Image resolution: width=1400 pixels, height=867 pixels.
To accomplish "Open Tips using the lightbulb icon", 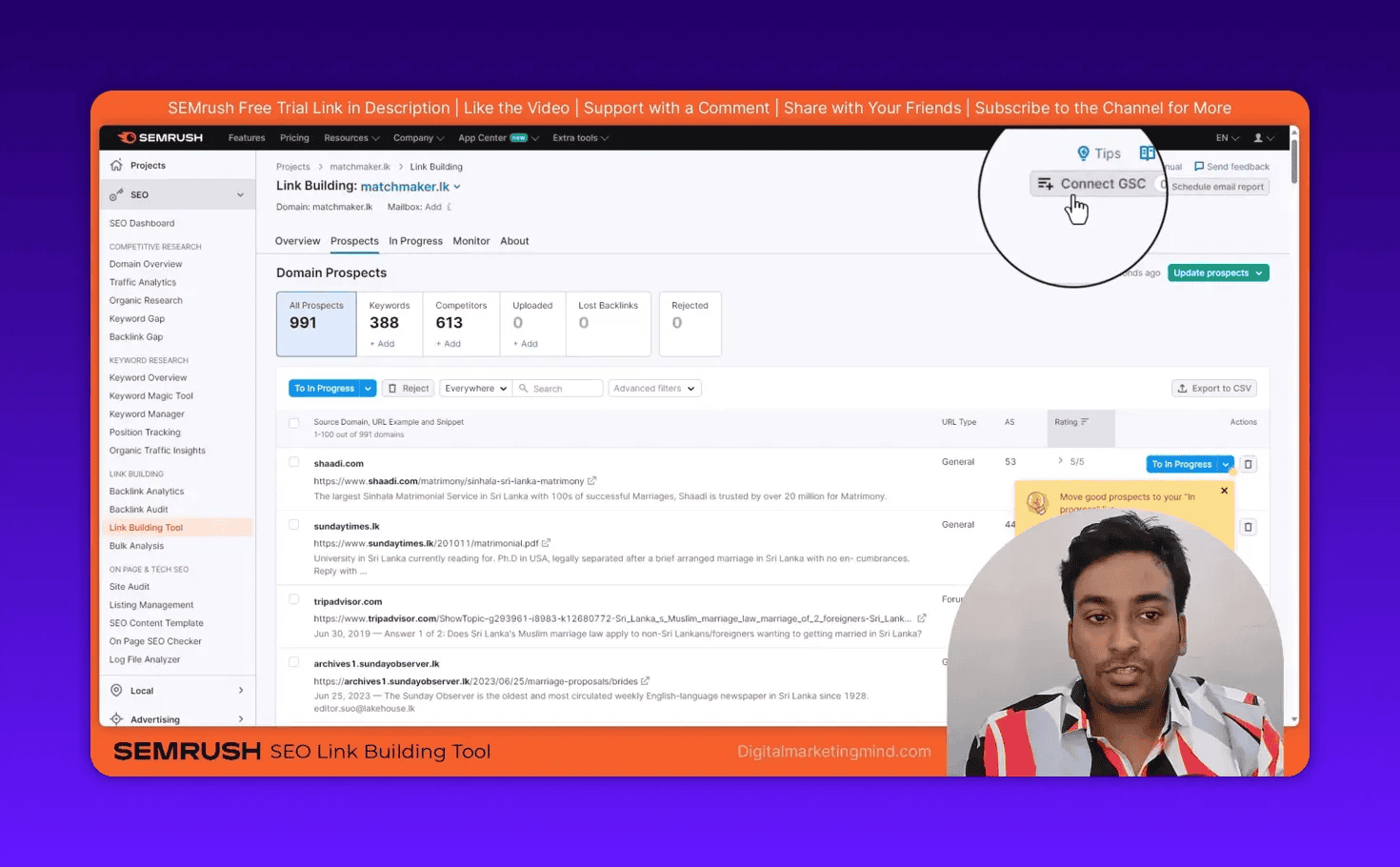I will (x=1085, y=152).
